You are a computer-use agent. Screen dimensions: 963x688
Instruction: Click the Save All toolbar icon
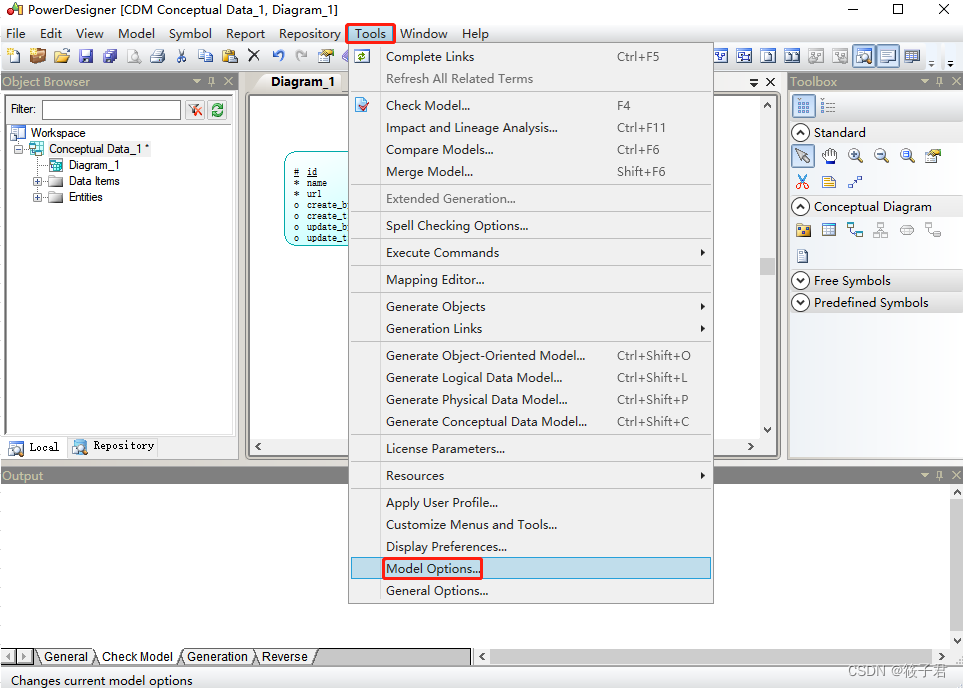coord(110,56)
